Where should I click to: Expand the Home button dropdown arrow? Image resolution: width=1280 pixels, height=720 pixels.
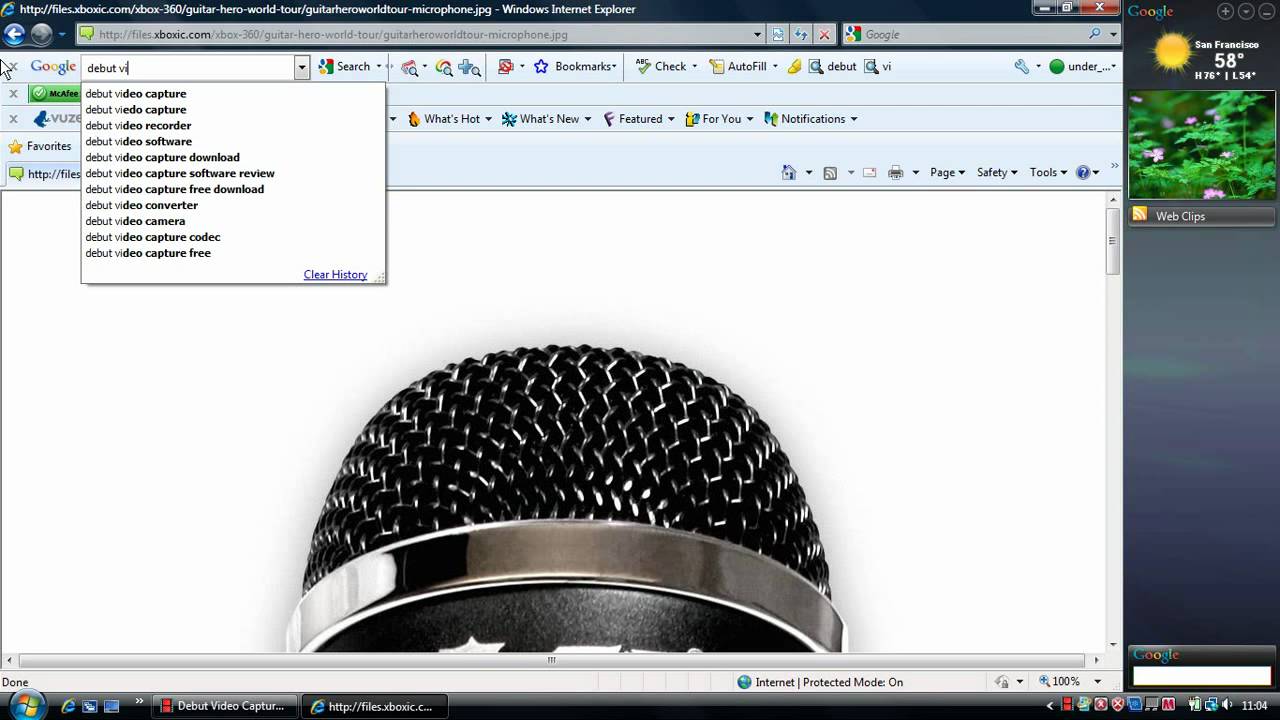click(x=809, y=172)
